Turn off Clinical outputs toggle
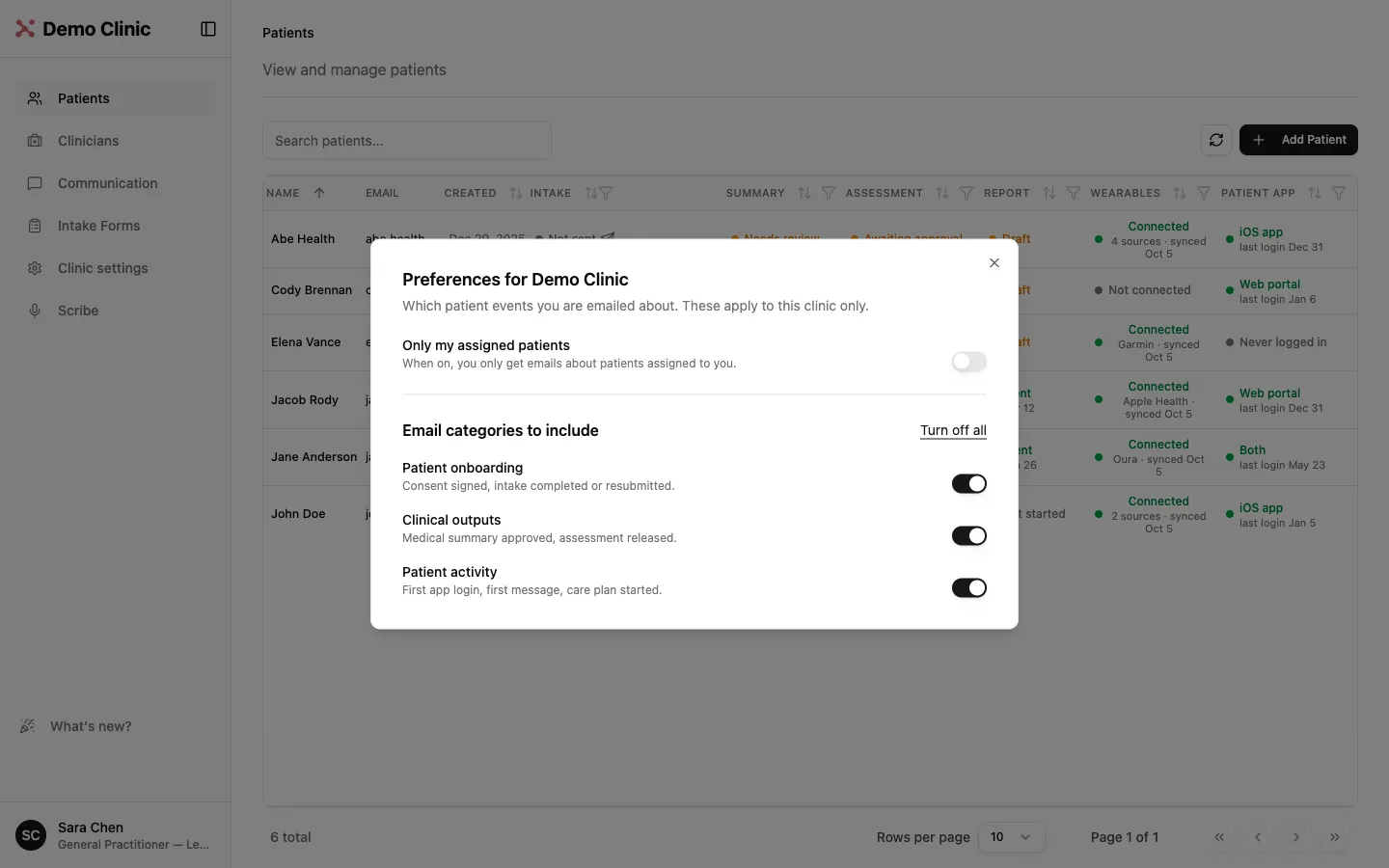1389x868 pixels. point(969,536)
